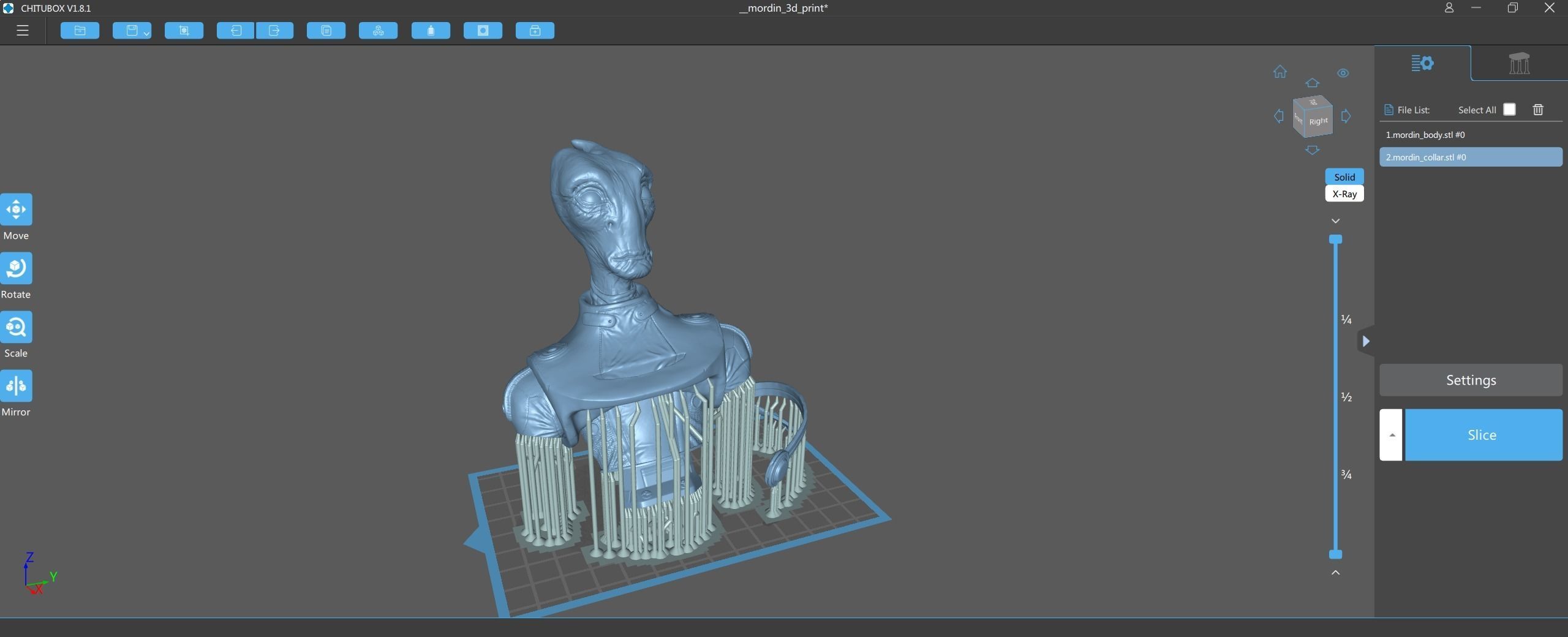The width and height of the screenshot is (1568, 637).
Task: Step layer slider with top chevron
Action: (1336, 221)
